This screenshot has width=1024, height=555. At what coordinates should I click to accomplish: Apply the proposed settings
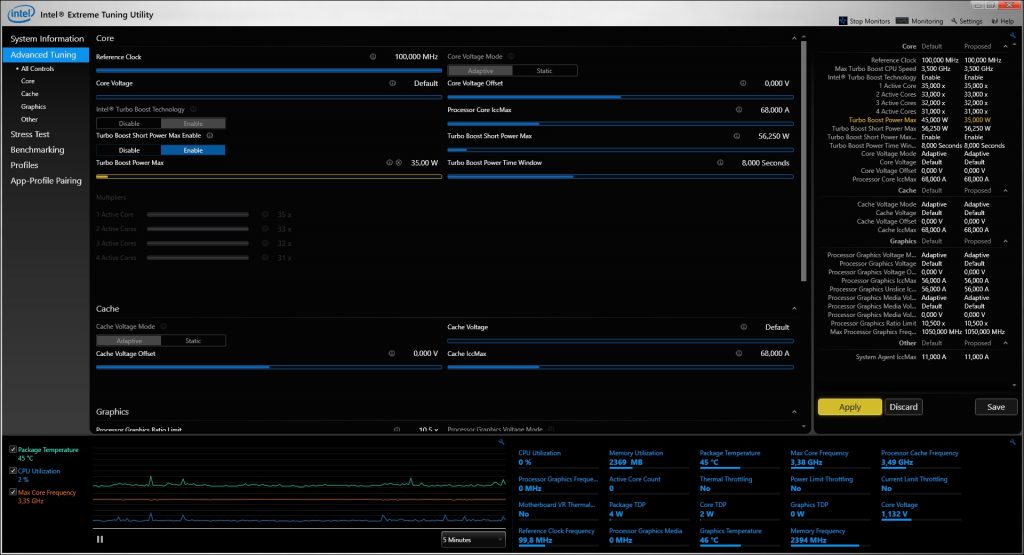(x=850, y=407)
